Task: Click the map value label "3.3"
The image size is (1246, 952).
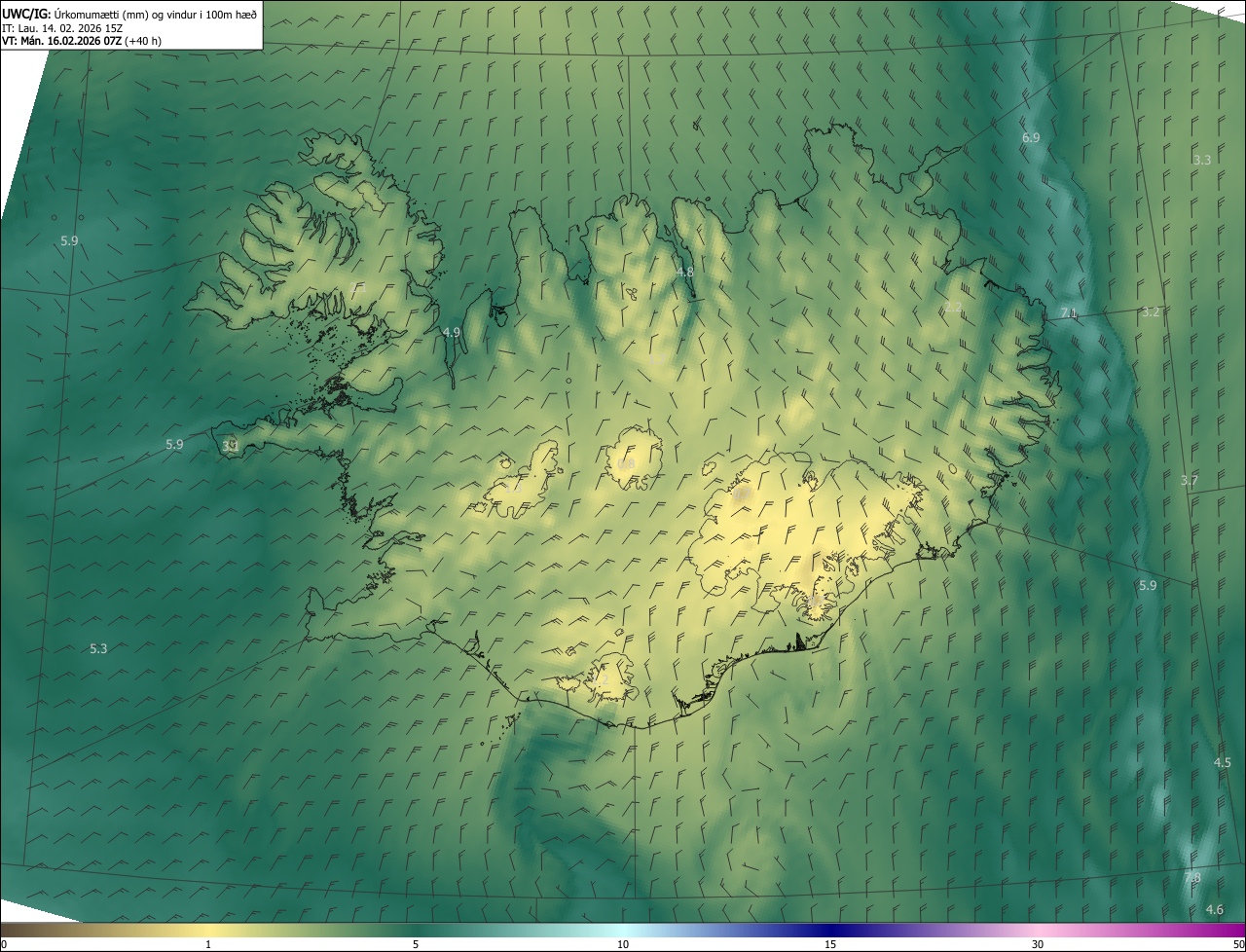Action: point(1202,160)
